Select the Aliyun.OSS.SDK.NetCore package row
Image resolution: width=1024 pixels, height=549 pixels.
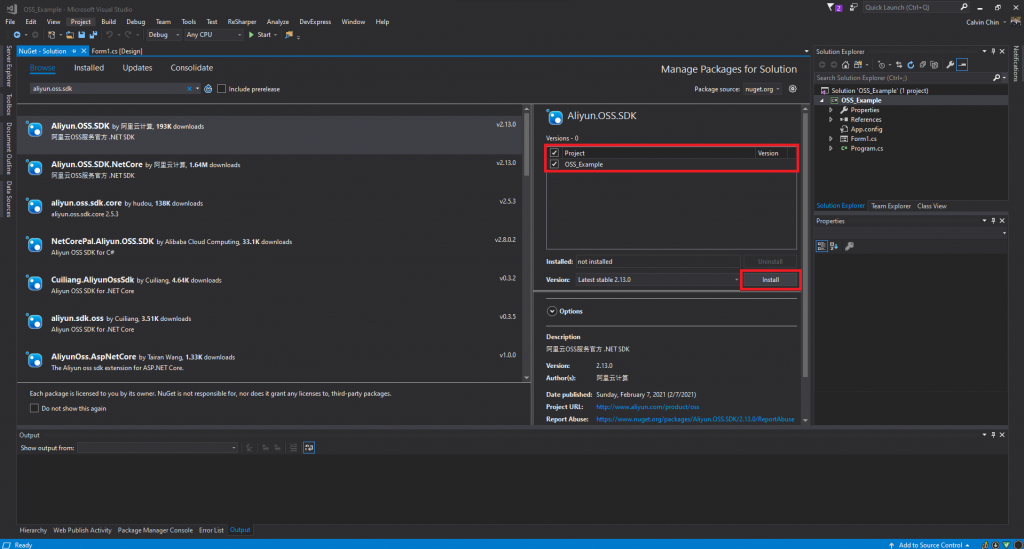point(271,170)
